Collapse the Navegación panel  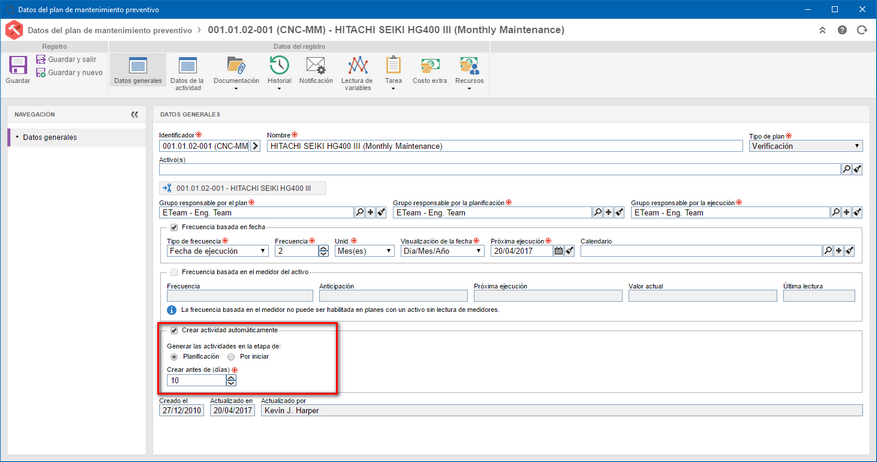coord(134,115)
